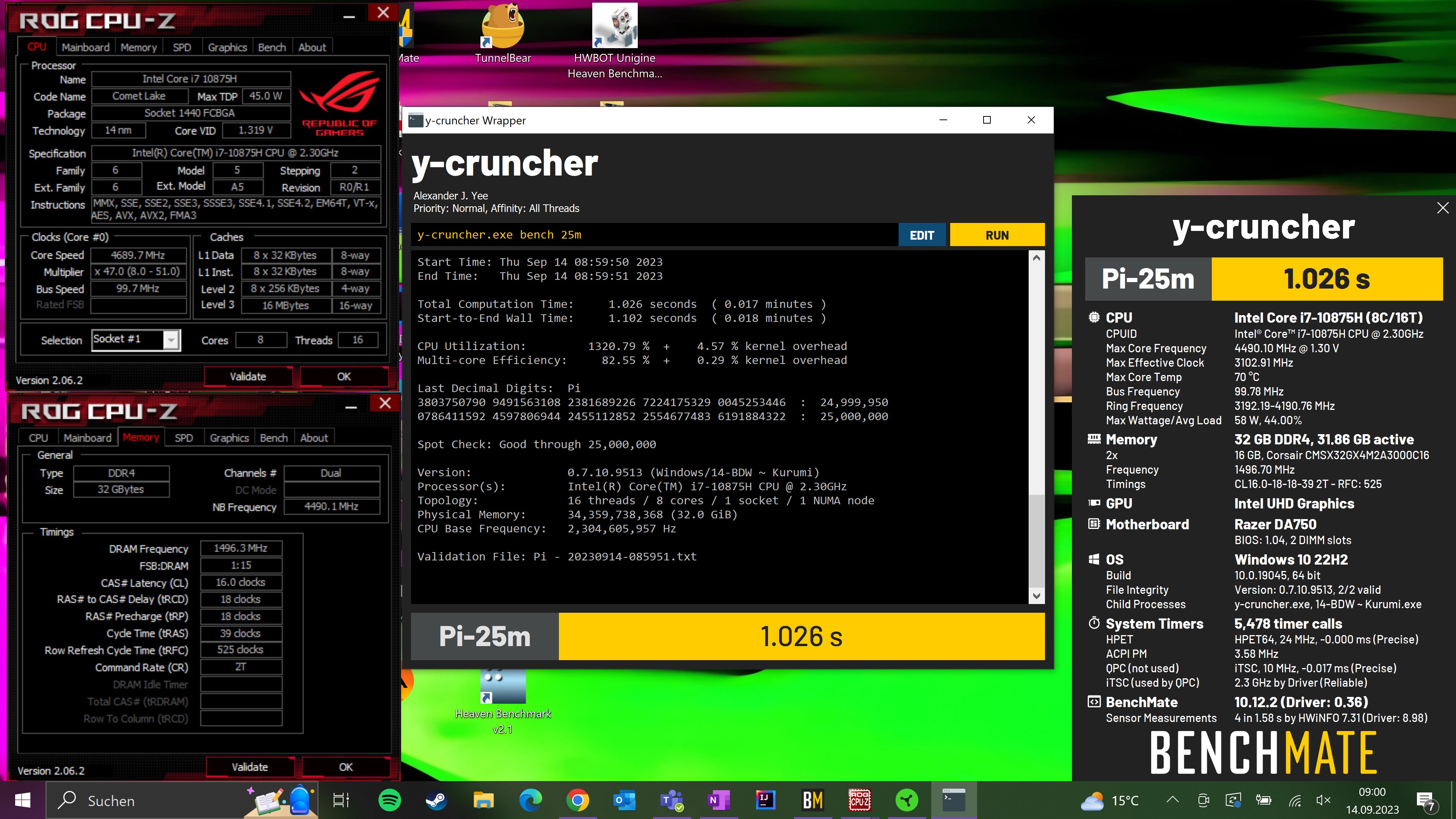Click the Meet Now camera tray icon
The image size is (1456, 819).
pos(1203,800)
